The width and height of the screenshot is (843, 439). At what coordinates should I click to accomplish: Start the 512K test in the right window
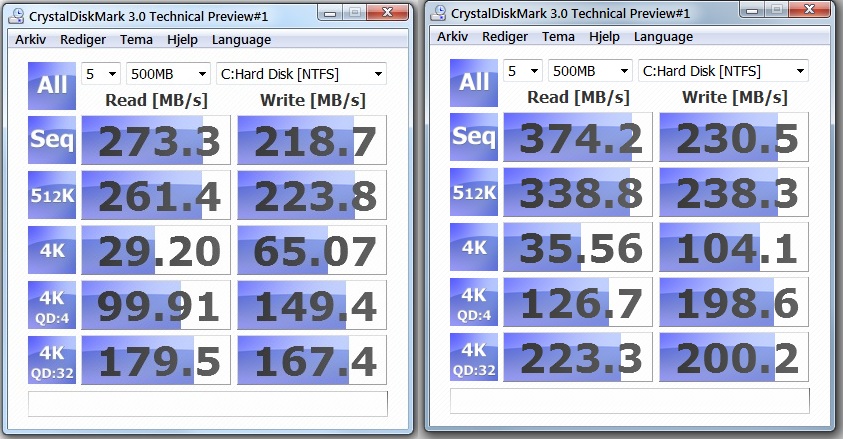(x=474, y=192)
